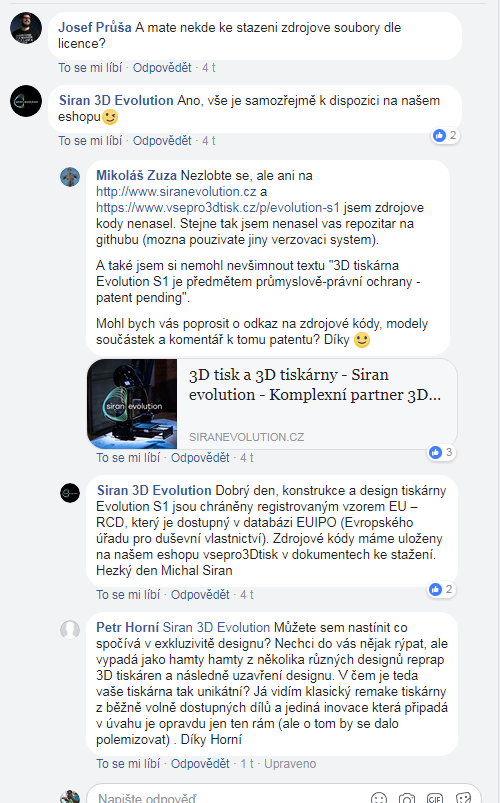Open the siran evolution preview thumbnail
Screen dimensions: 500x803
pyautogui.click(x=132, y=404)
